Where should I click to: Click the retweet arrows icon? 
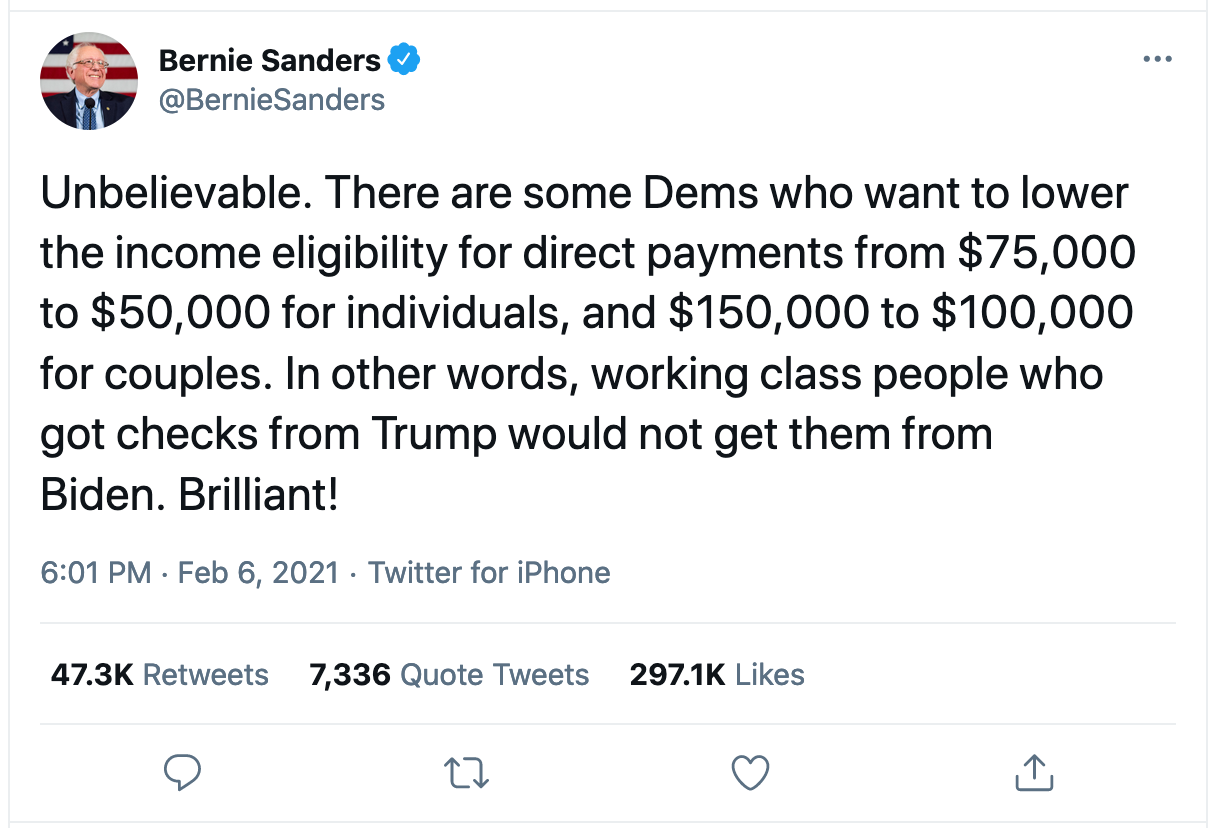click(x=467, y=771)
